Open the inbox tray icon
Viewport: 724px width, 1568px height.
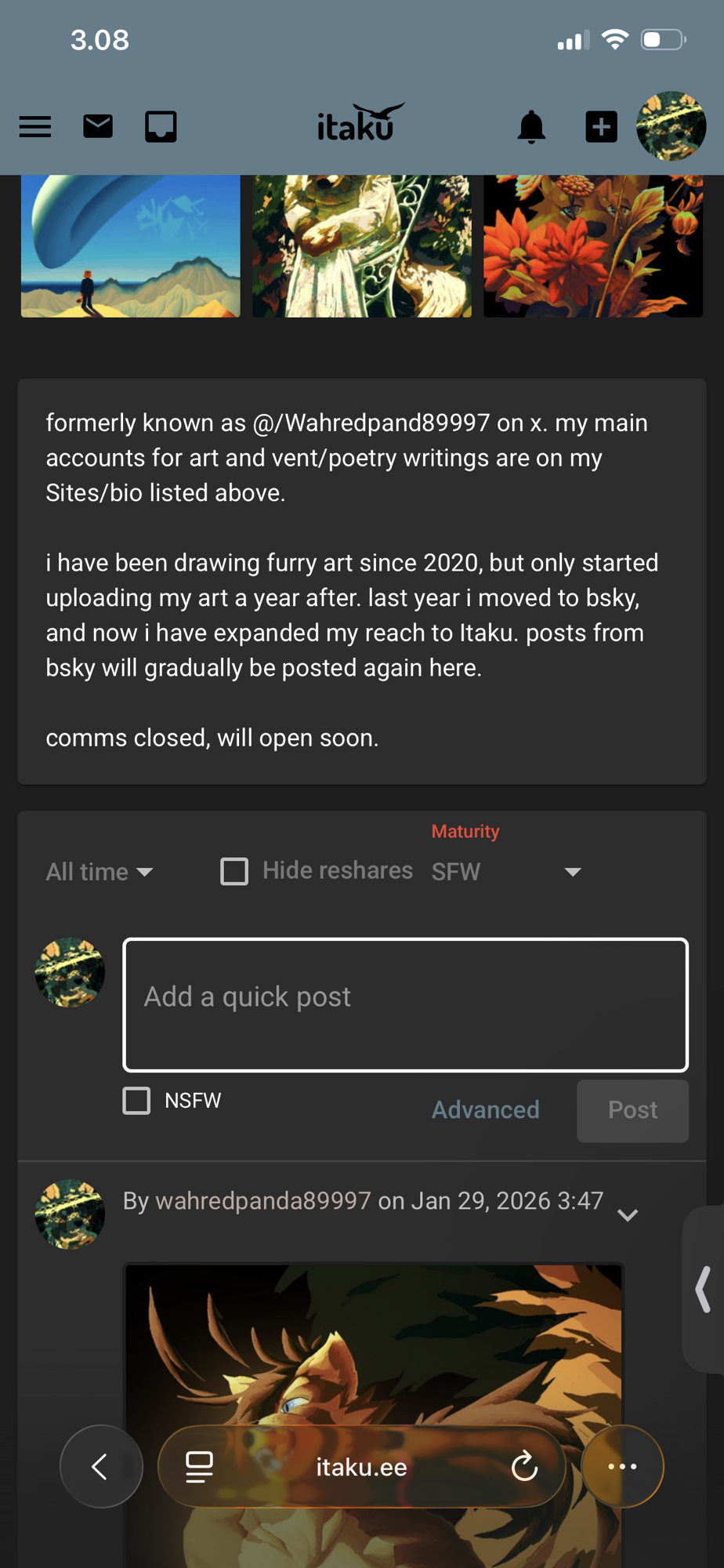click(161, 127)
